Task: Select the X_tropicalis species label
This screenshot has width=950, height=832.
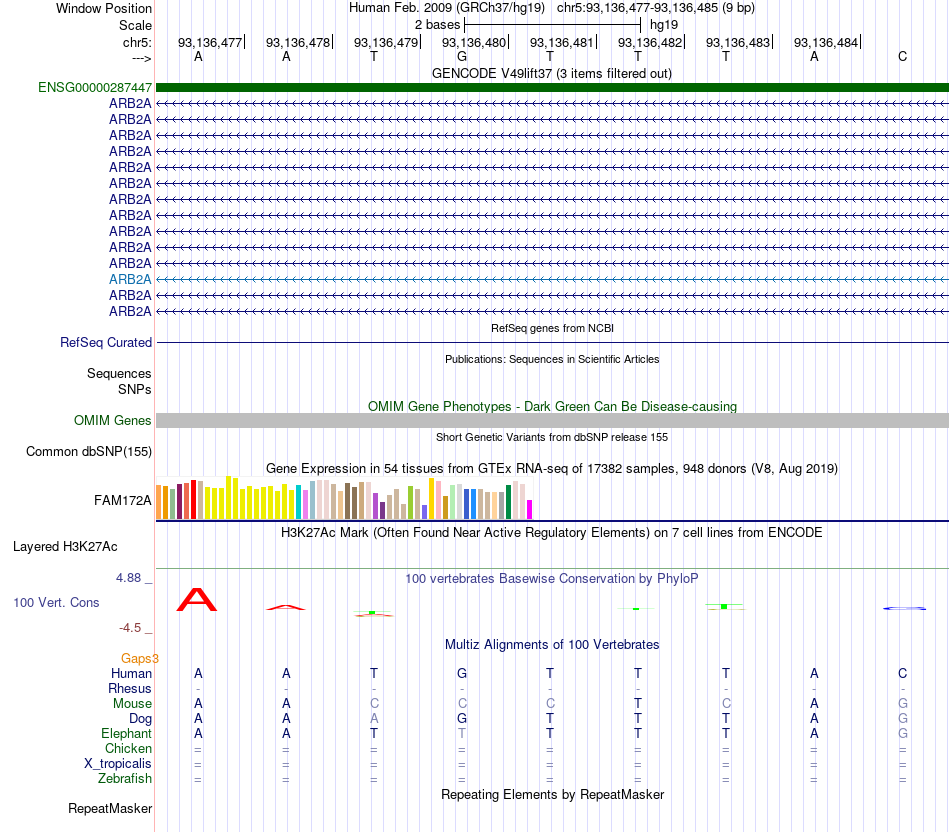Action: click(118, 764)
